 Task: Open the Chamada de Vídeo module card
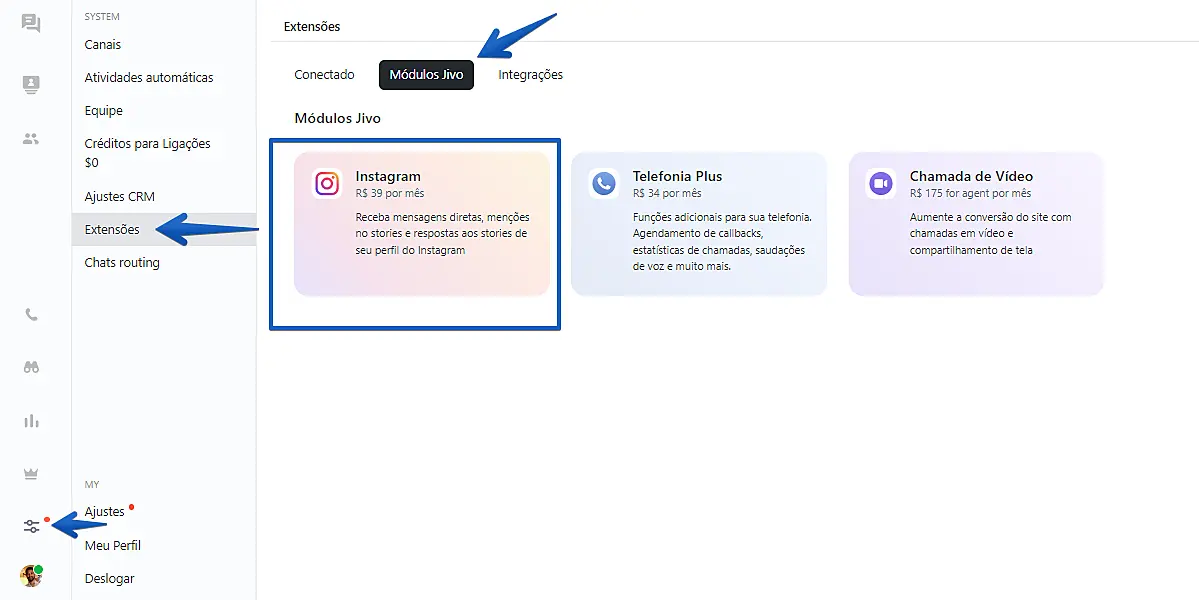pyautogui.click(x=975, y=224)
